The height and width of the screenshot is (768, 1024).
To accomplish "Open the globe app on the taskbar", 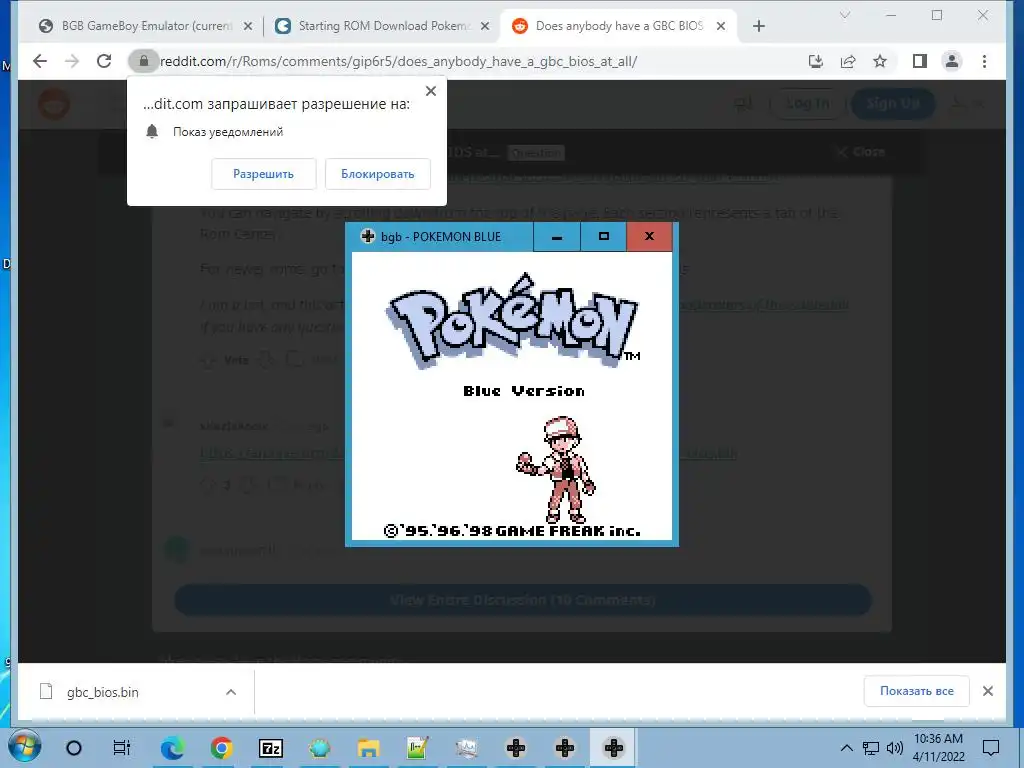I will [319, 748].
